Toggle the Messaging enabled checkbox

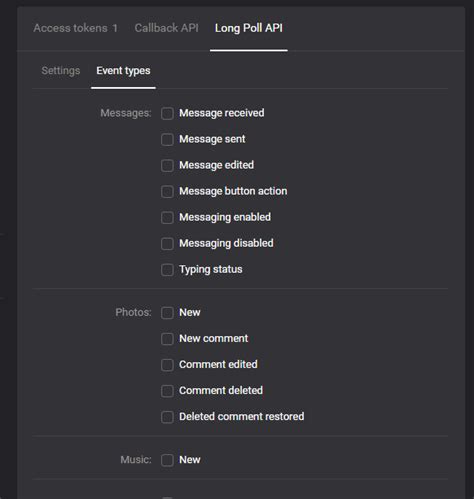tap(167, 217)
